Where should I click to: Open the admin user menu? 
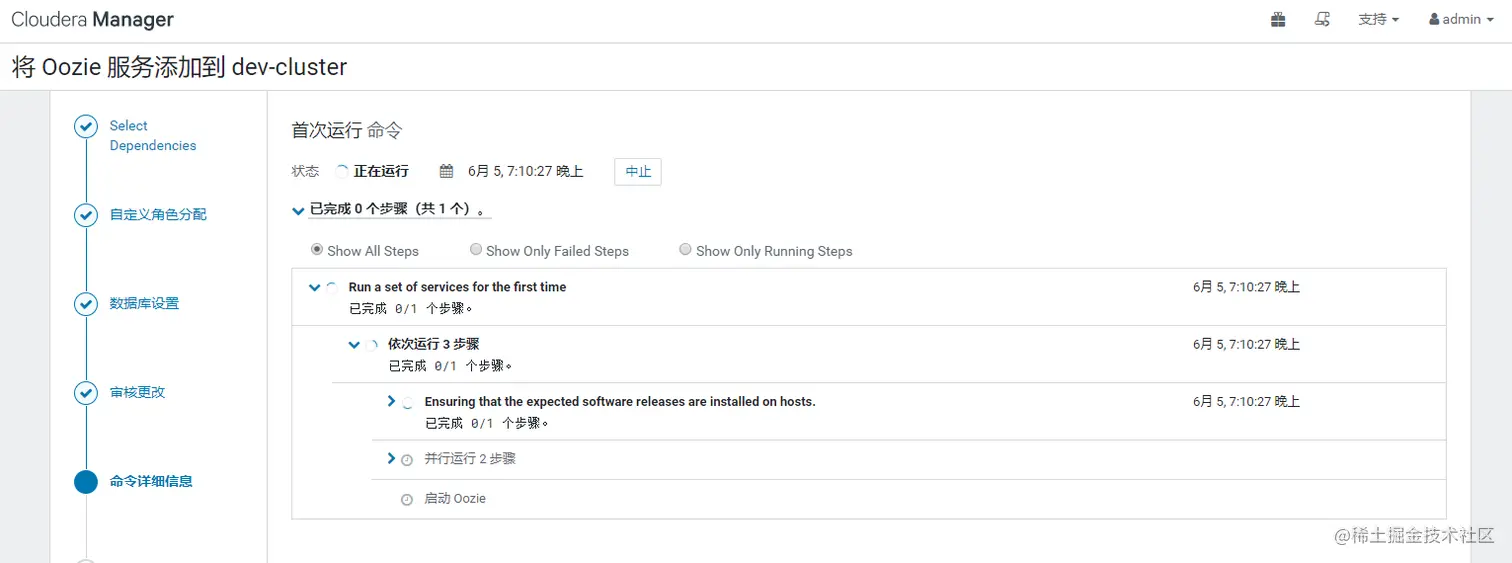(1462, 19)
